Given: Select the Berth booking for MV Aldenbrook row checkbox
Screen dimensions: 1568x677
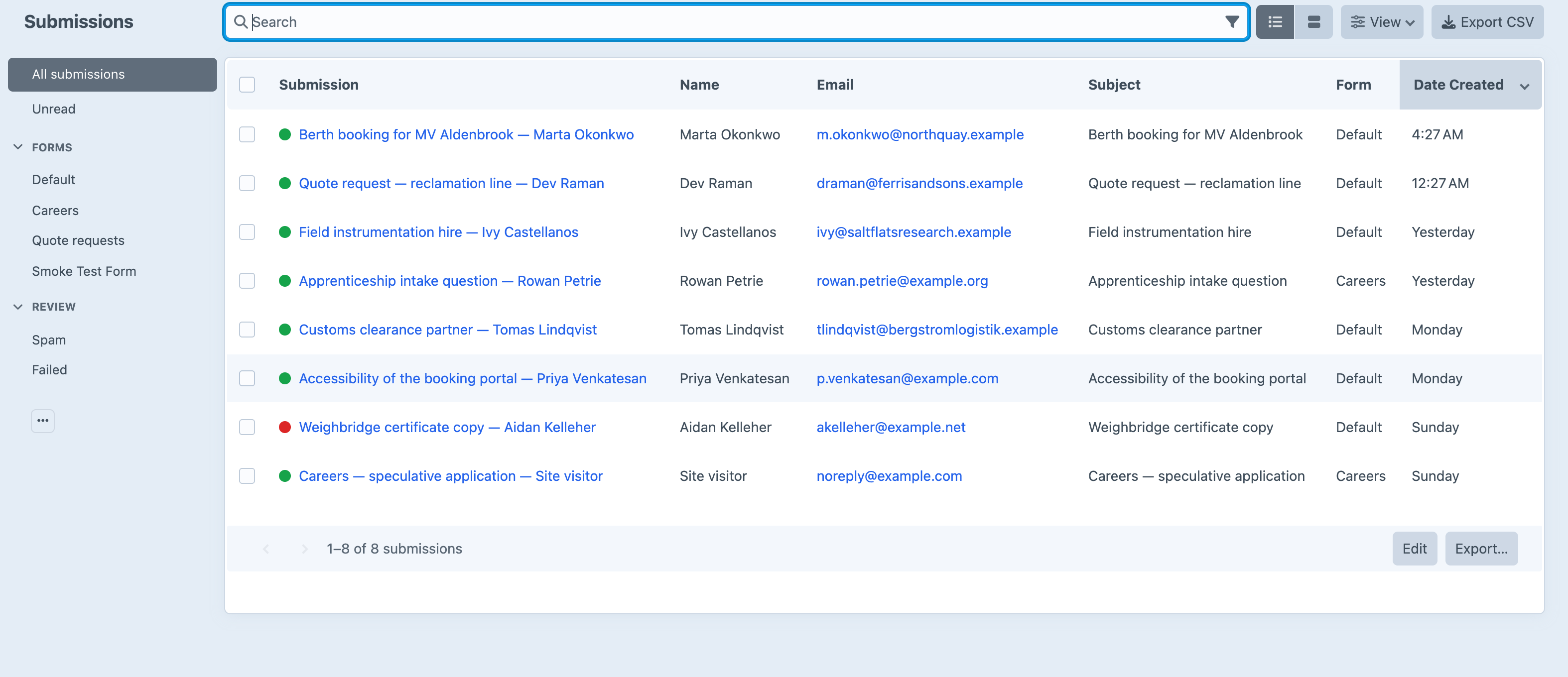Looking at the screenshot, I should click(247, 134).
